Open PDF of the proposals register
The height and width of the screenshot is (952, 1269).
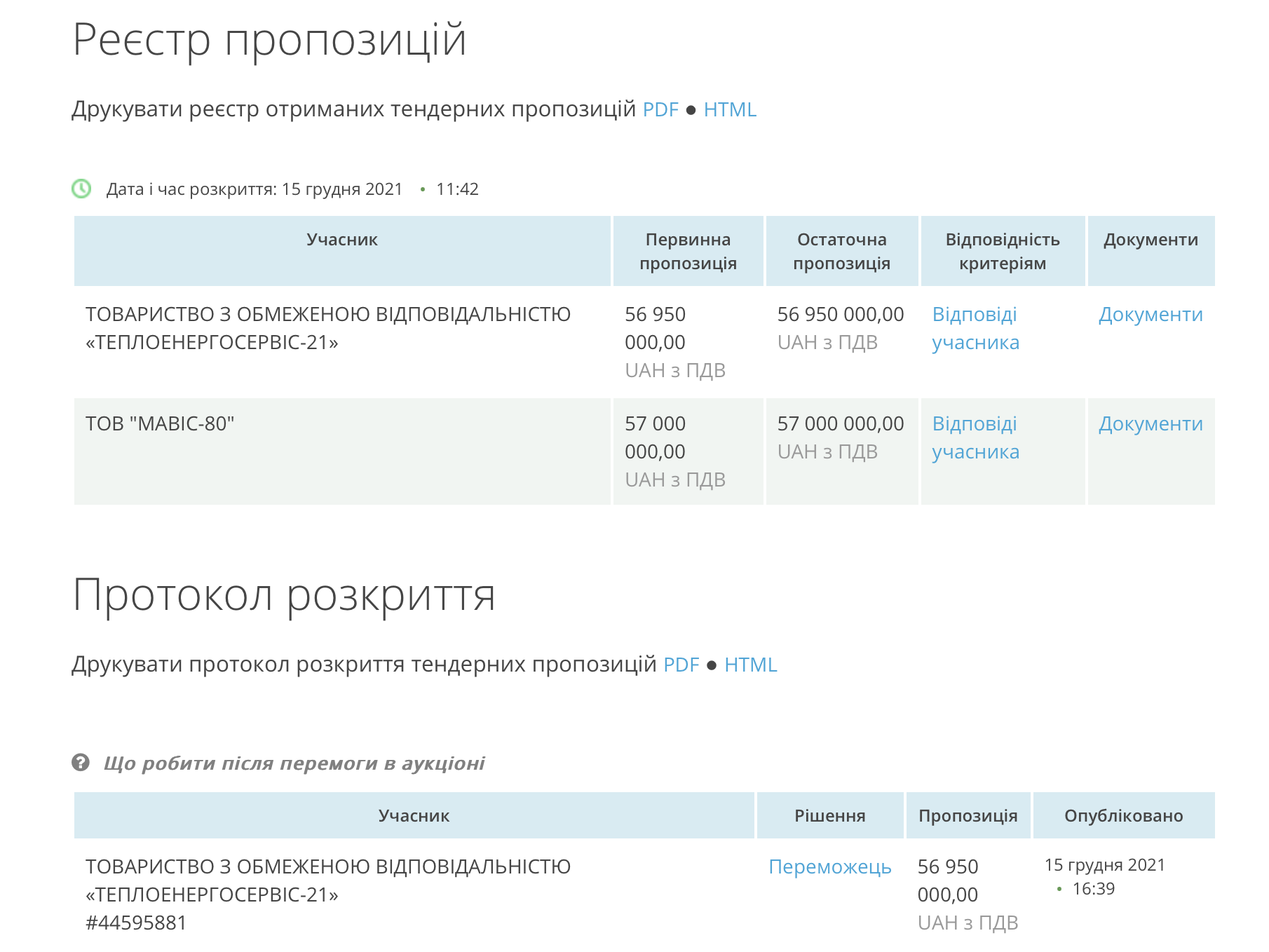coord(660,110)
